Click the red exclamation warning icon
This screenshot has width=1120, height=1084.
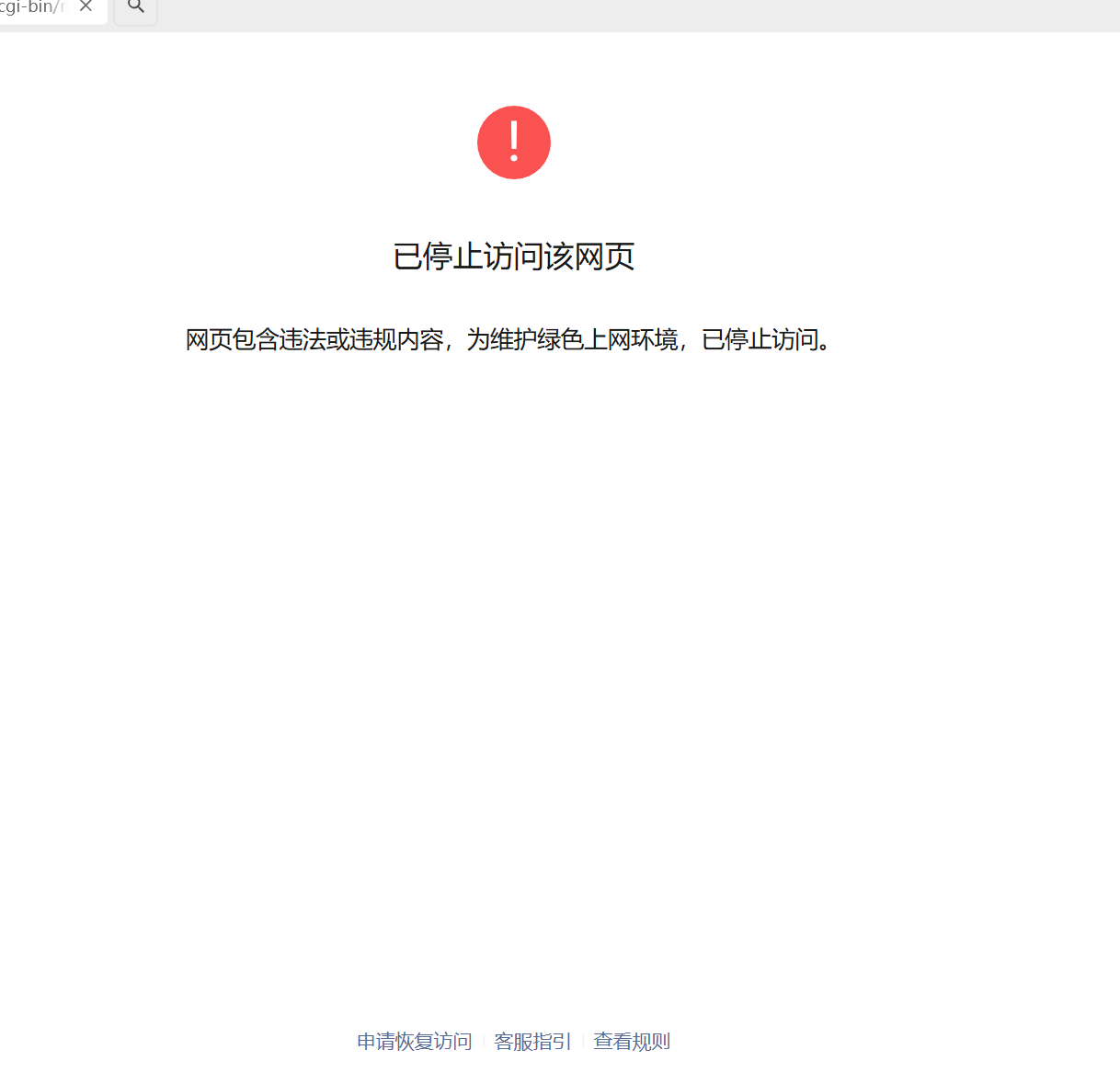pos(514,143)
